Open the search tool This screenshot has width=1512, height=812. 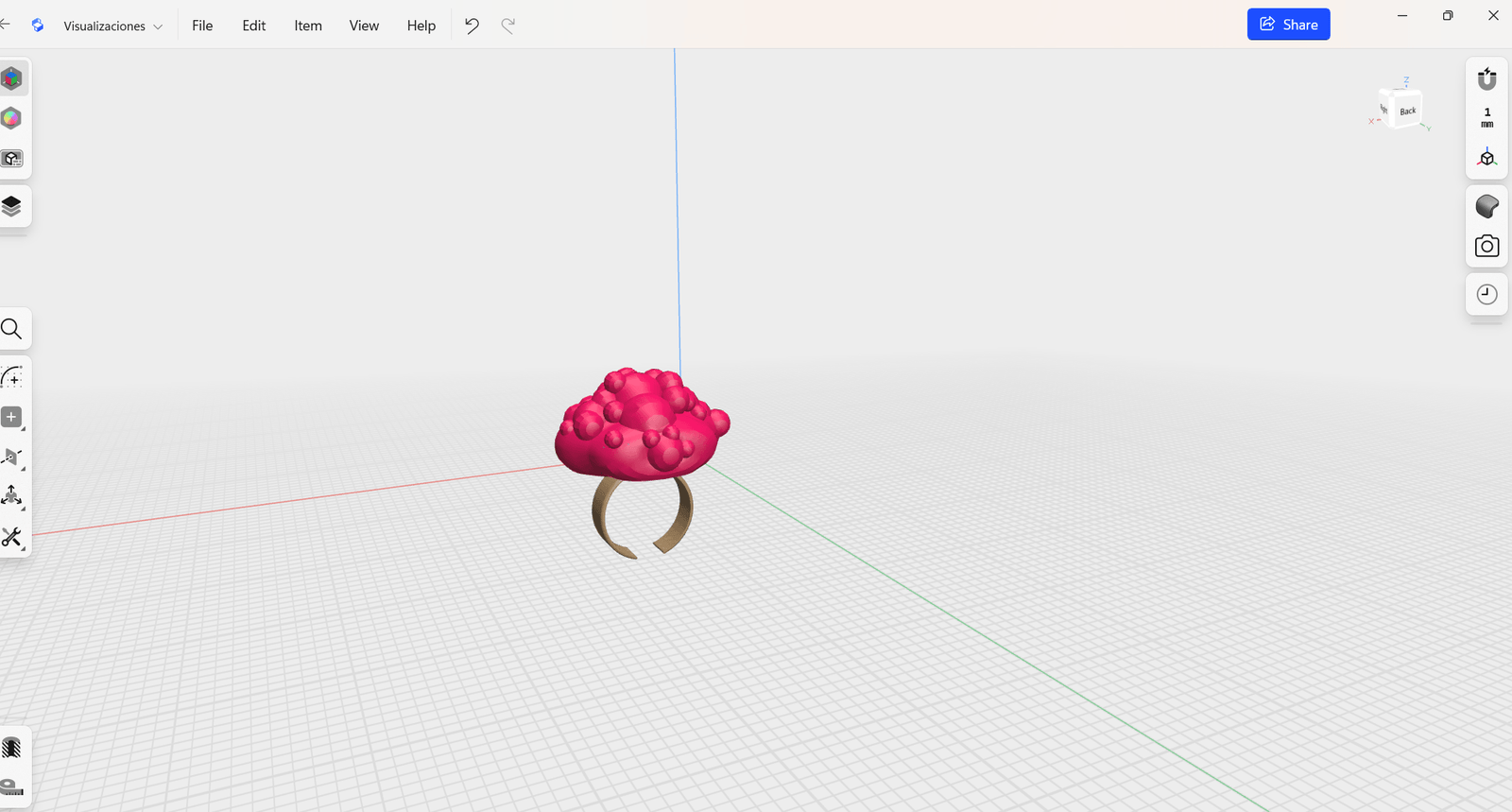coord(11,329)
